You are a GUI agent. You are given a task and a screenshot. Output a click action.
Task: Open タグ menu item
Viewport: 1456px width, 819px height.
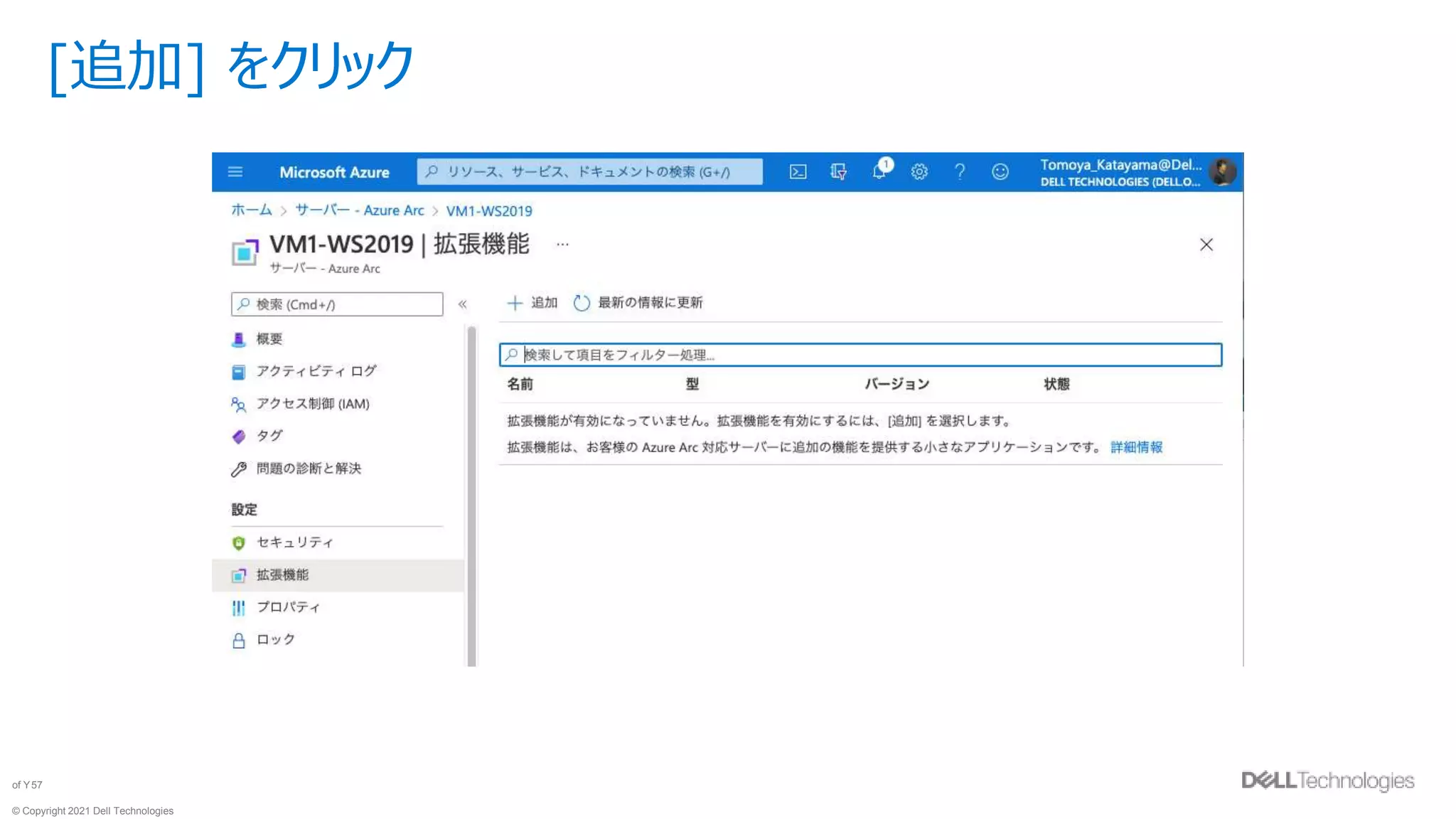coord(269,436)
